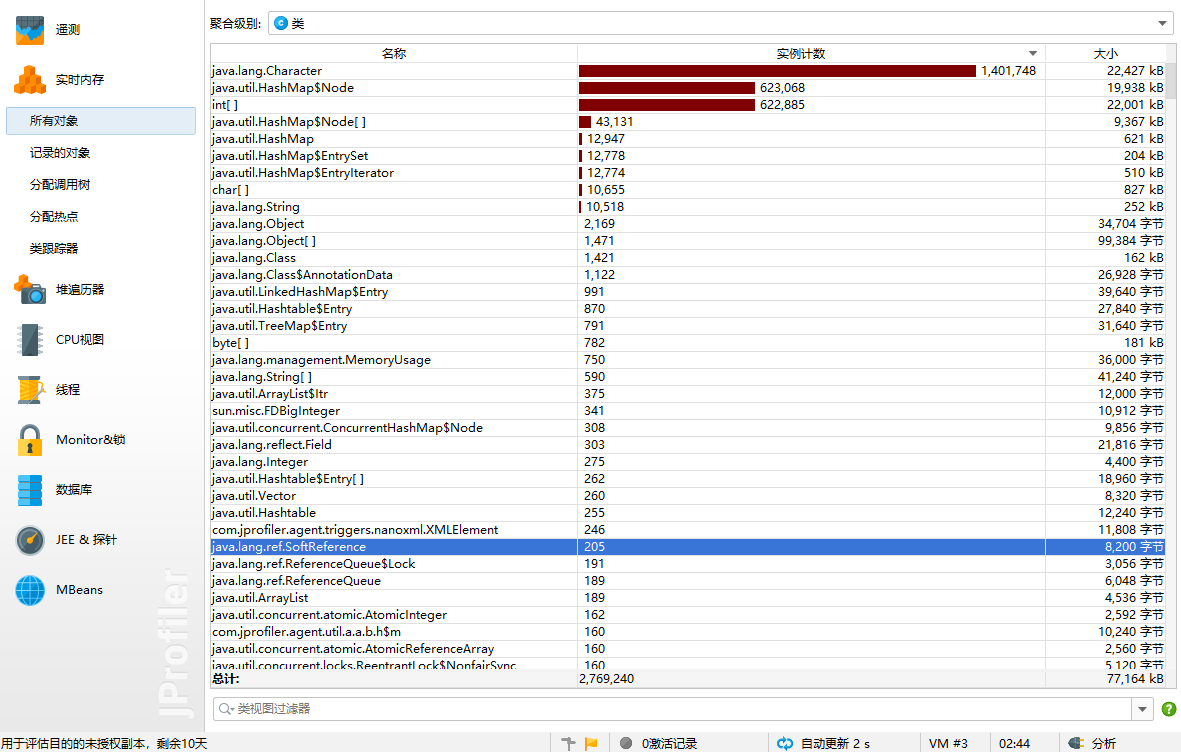Select the java.util.Vector row
The image size is (1181, 752).
coord(688,496)
